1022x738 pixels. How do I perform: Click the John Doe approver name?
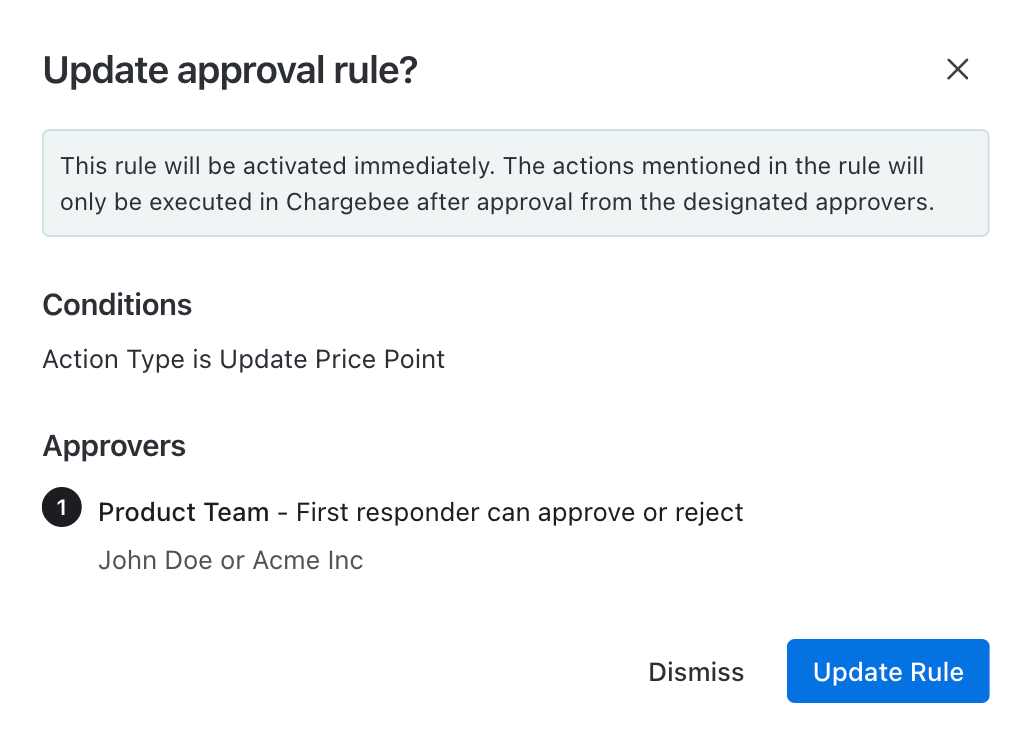coord(155,560)
